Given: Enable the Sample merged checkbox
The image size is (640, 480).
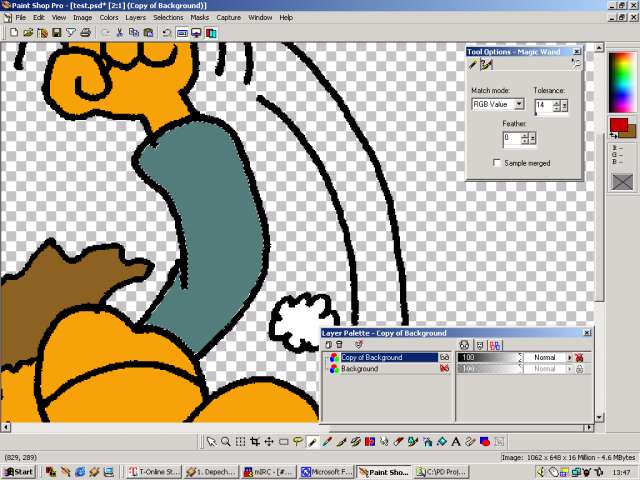Looking at the screenshot, I should point(497,163).
